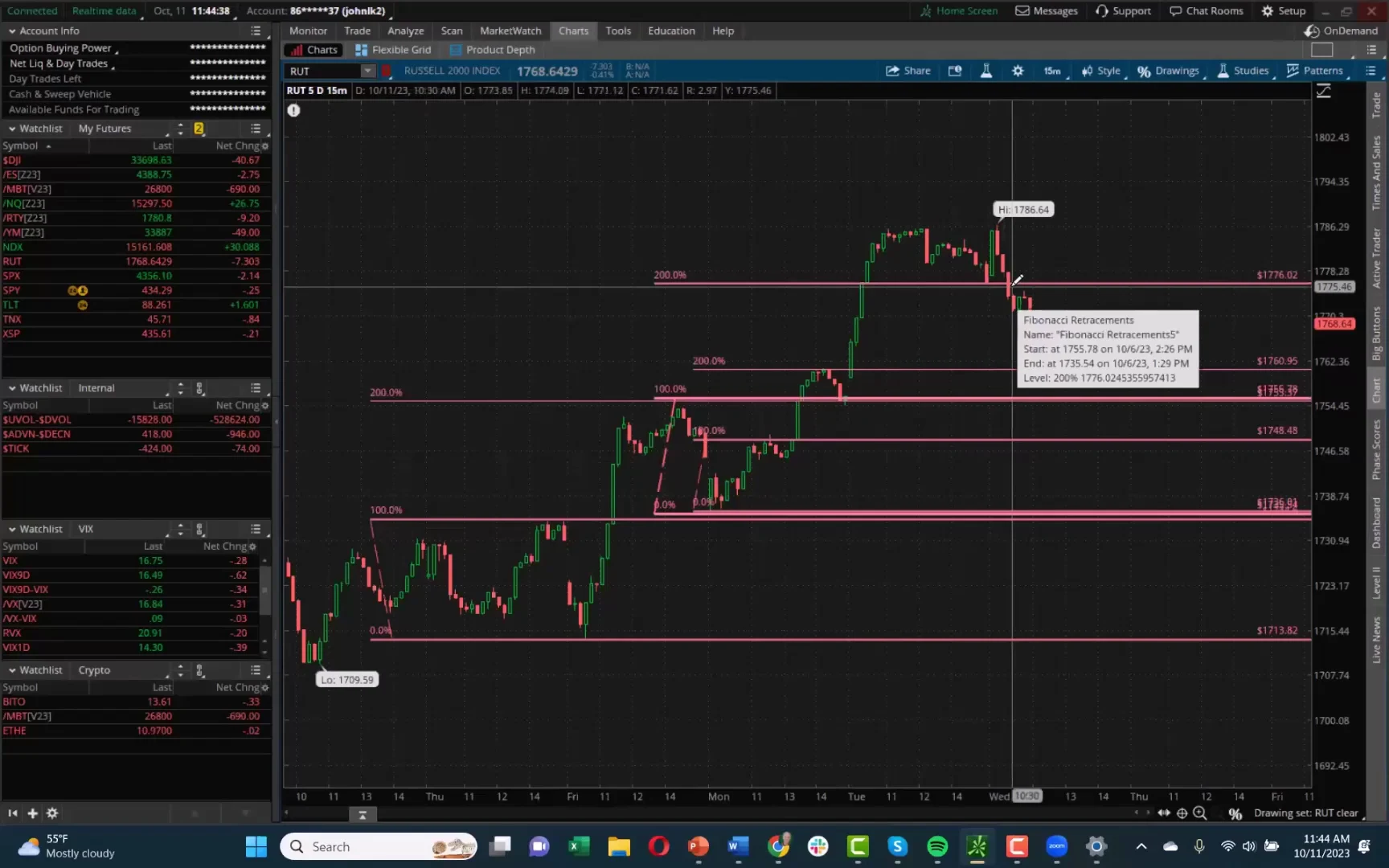Switch to the Scan tab
The height and width of the screenshot is (868, 1389).
452,31
